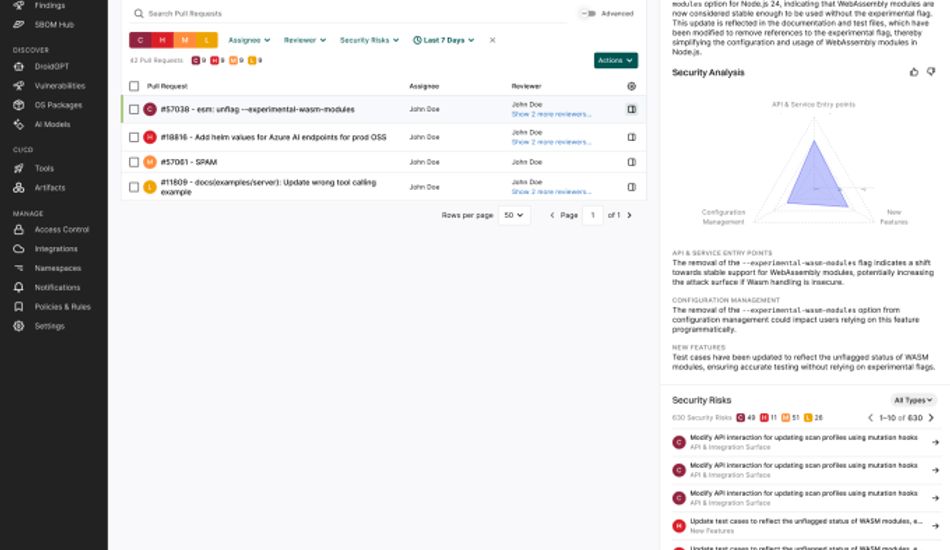Filter by High severity H swatch
This screenshot has width=950, height=550.
(x=162, y=40)
